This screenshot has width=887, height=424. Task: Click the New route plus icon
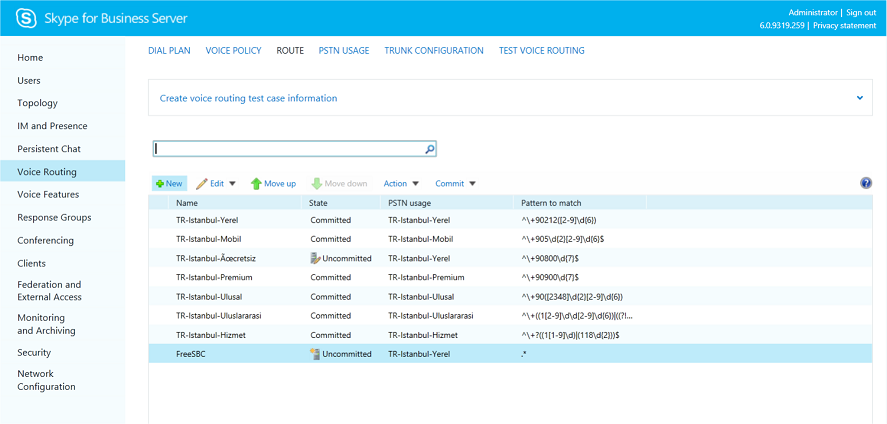(159, 184)
